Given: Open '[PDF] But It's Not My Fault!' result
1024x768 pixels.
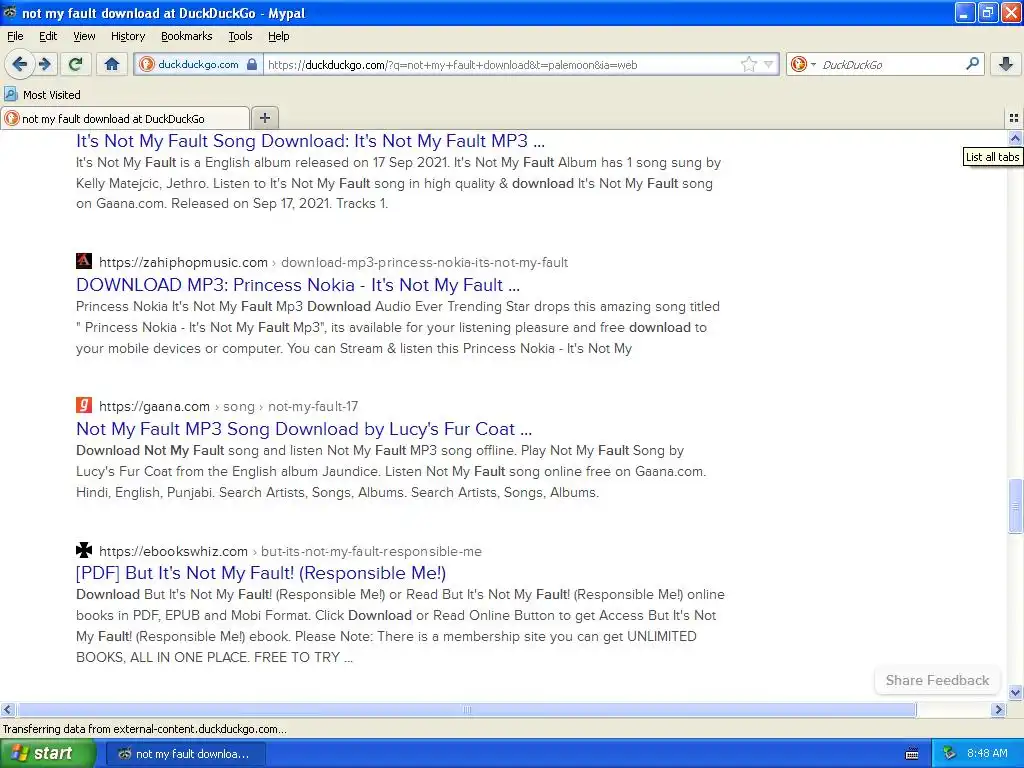Looking at the screenshot, I should (261, 573).
